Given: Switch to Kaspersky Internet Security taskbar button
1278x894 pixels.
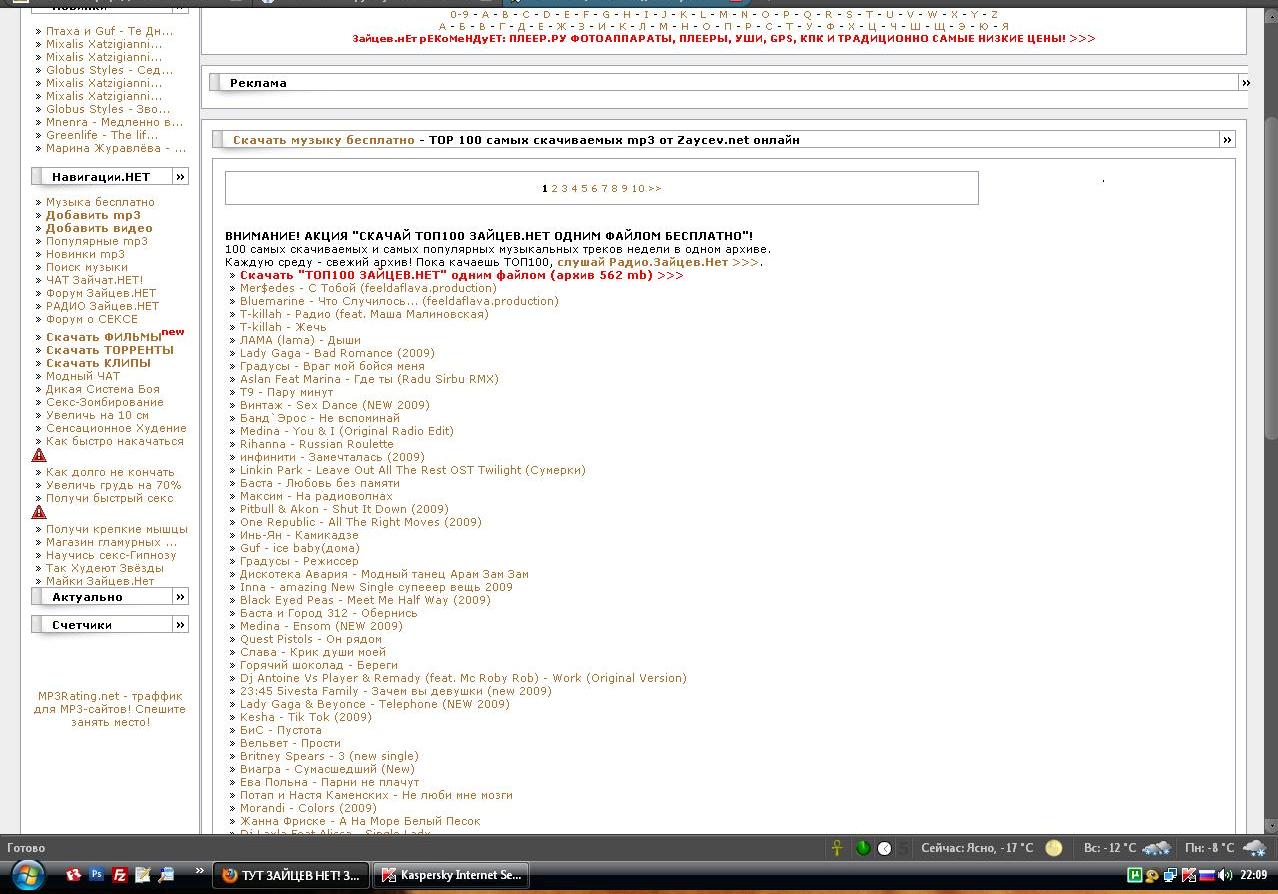Looking at the screenshot, I should pos(450,875).
